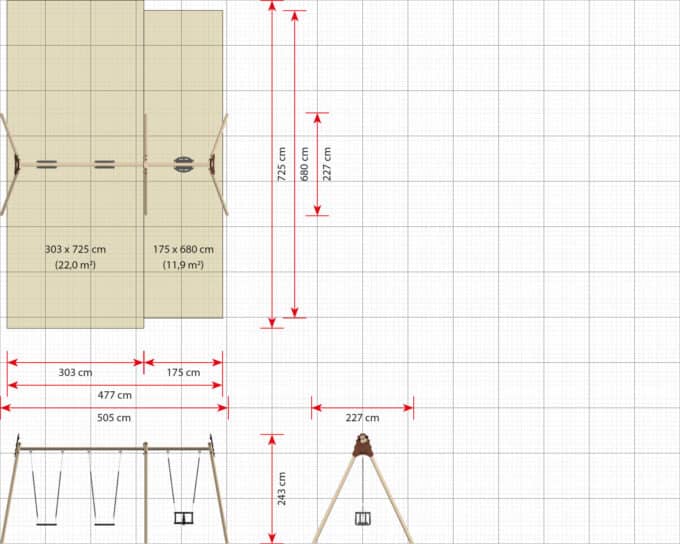Viewport: 680px width, 544px height.
Task: Select the swing seat in the side elevation
Action: 361,517
